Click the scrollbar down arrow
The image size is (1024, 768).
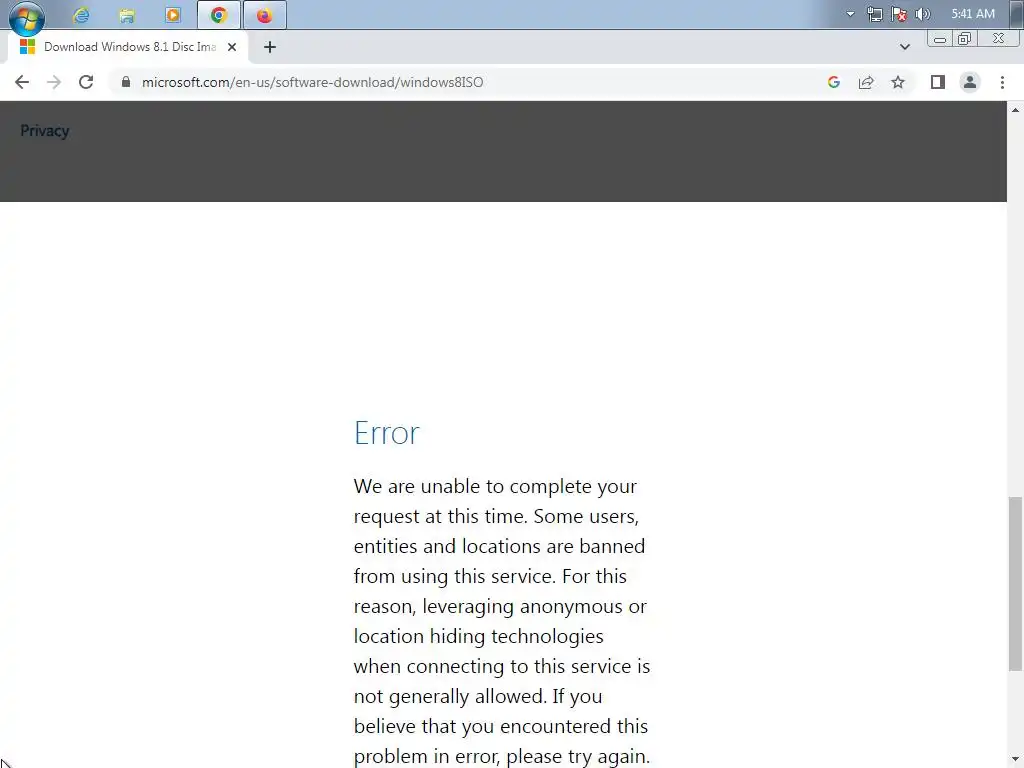pos(1015,760)
